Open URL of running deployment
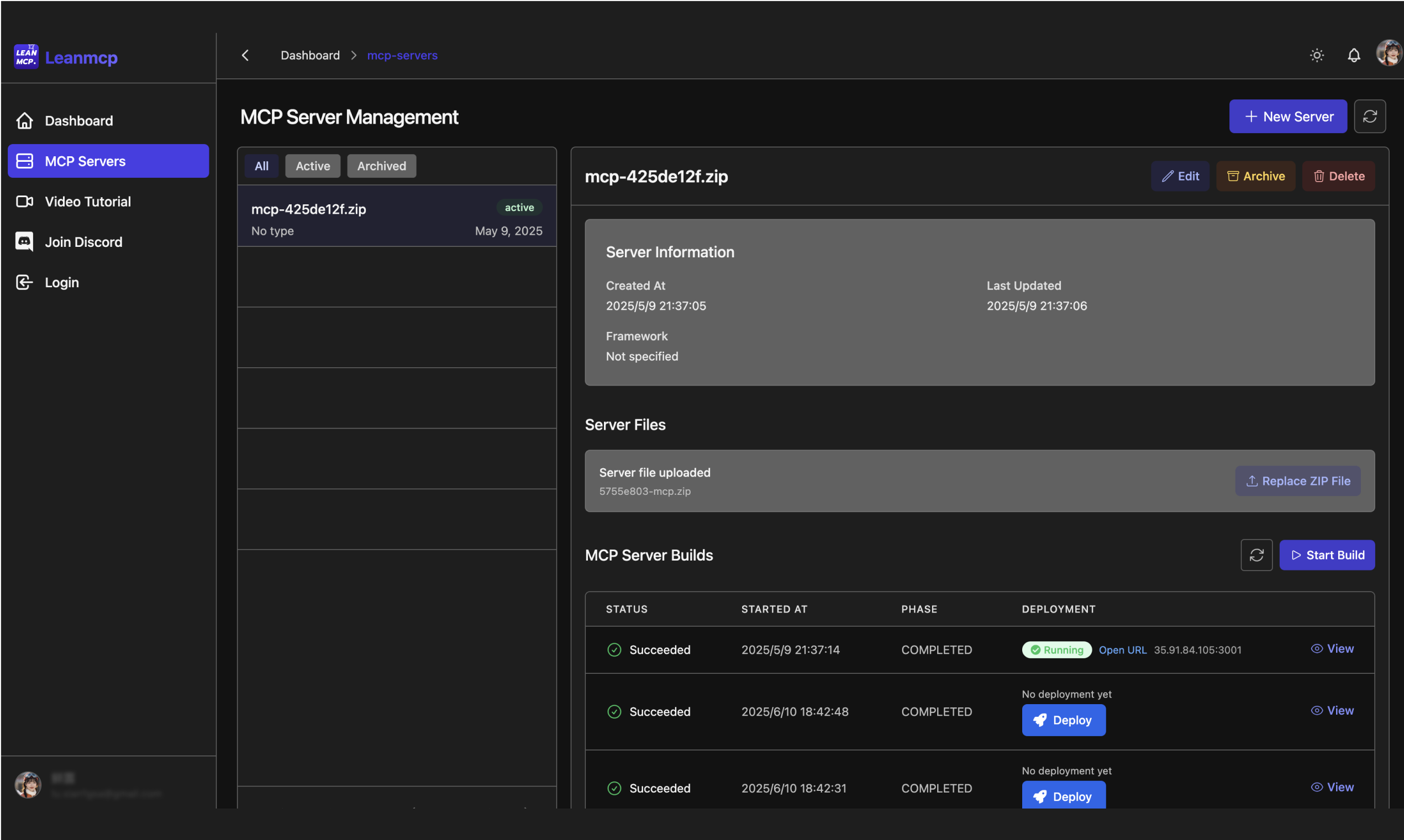 pos(1122,651)
